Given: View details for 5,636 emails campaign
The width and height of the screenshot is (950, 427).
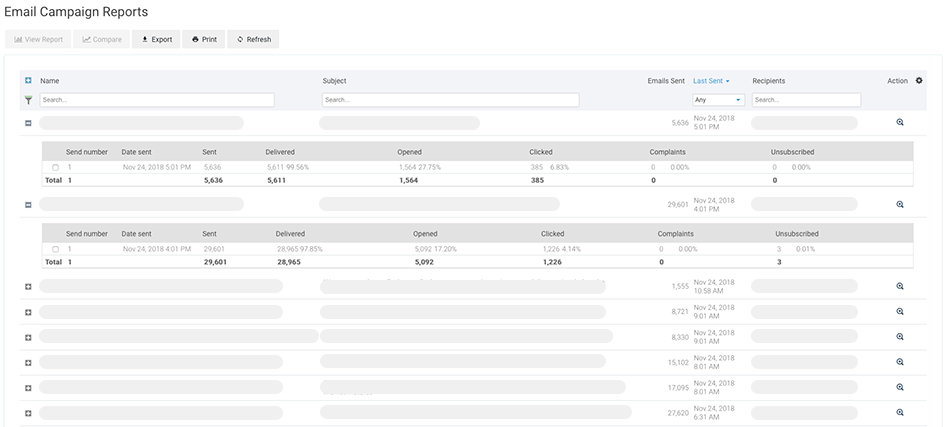Looking at the screenshot, I should pyautogui.click(x=900, y=122).
